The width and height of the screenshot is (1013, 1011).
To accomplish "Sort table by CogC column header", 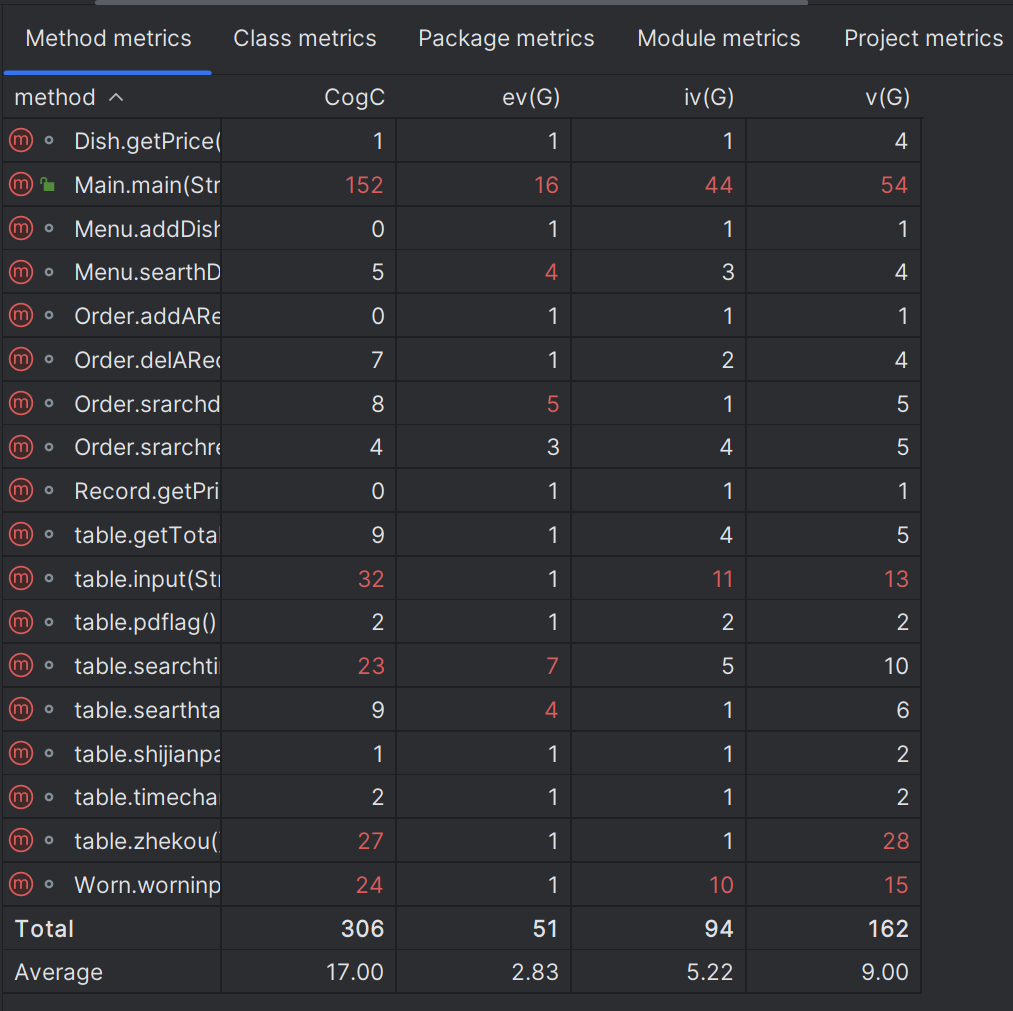I will tap(354, 98).
